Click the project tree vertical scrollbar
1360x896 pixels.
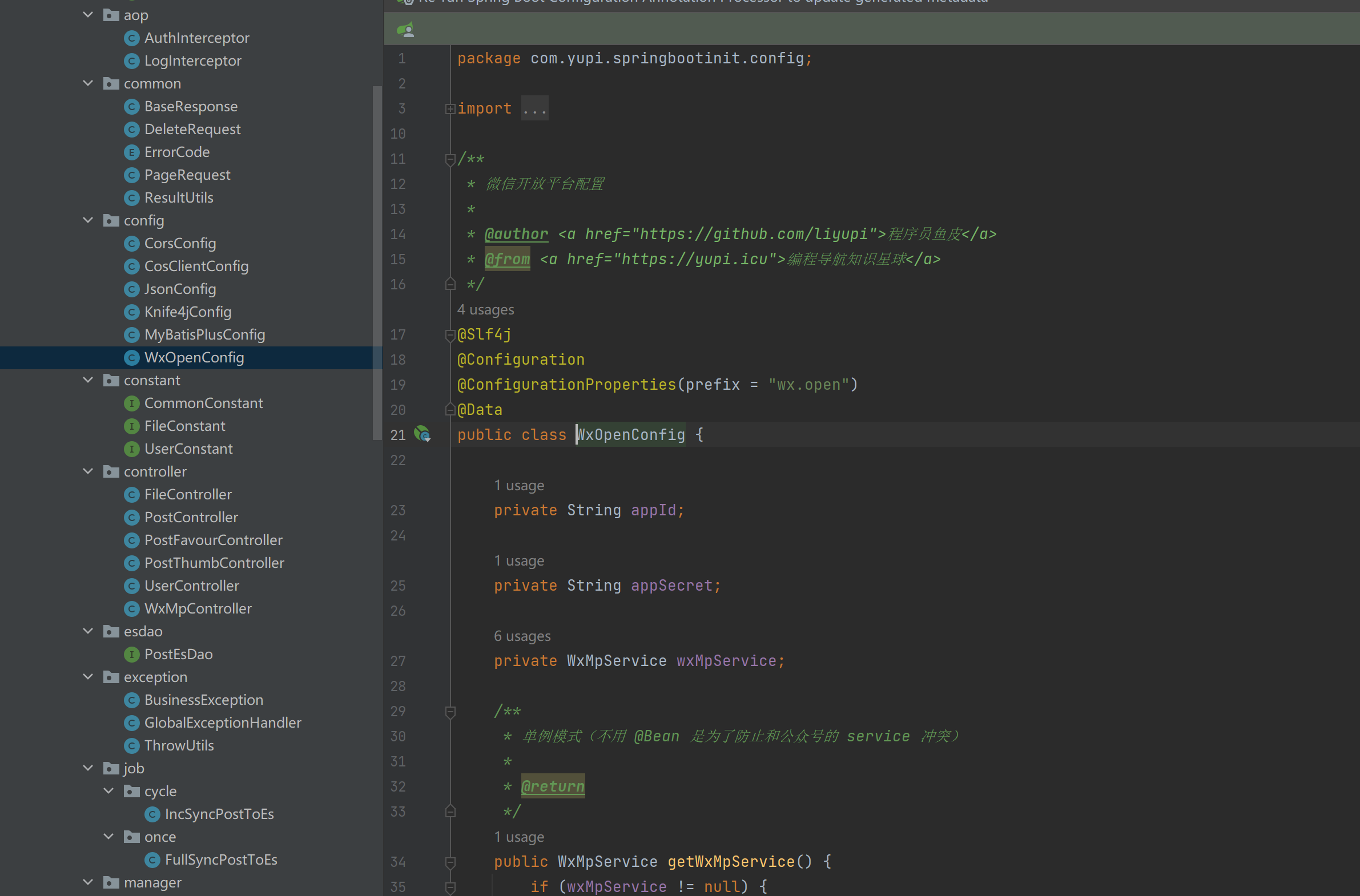pyautogui.click(x=377, y=263)
